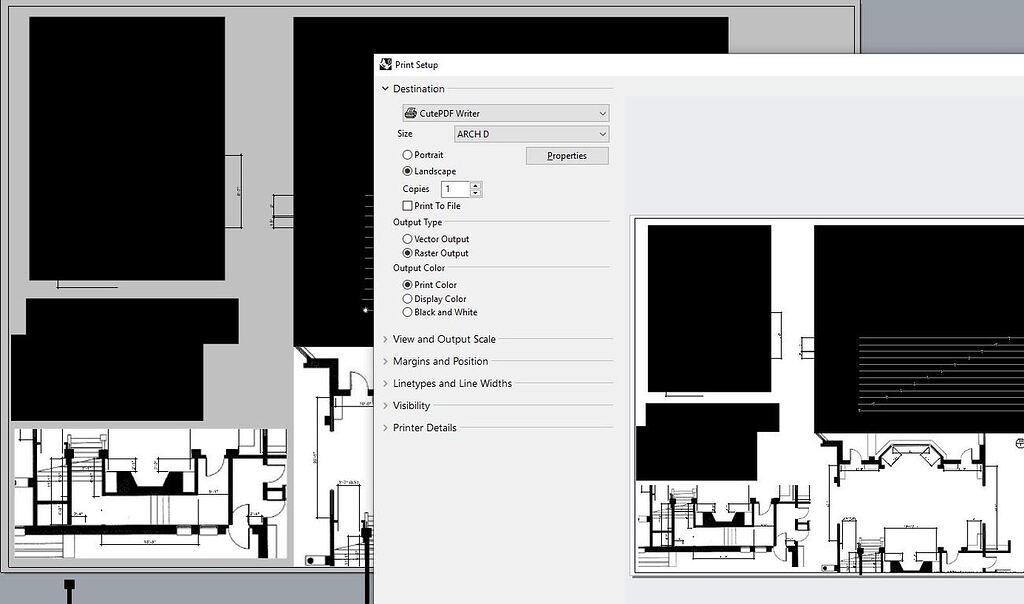
Task: Open the printer destination dropdown
Action: click(x=601, y=113)
